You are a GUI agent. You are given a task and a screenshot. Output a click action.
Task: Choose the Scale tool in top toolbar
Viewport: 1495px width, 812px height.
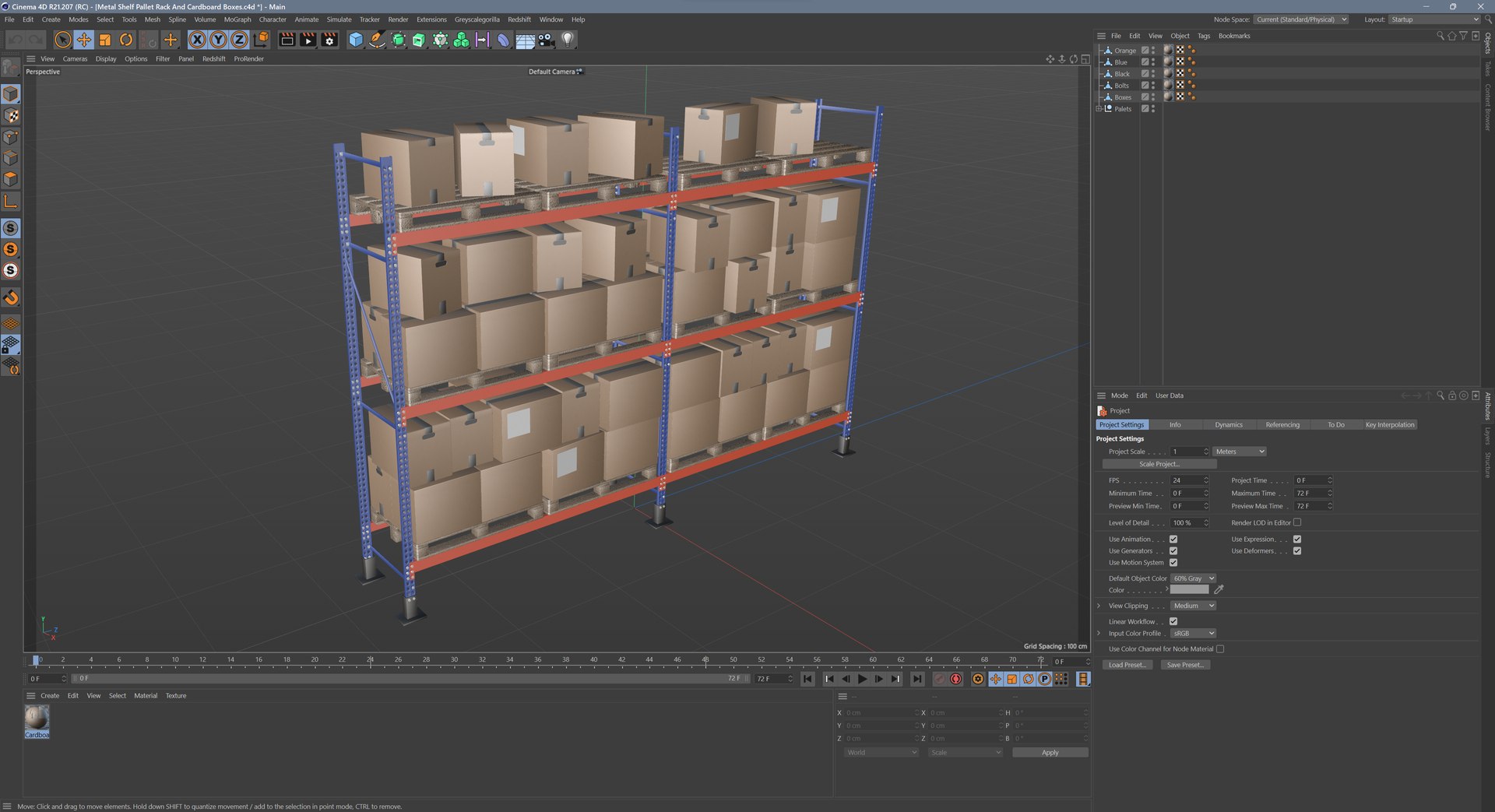pyautogui.click(x=105, y=40)
